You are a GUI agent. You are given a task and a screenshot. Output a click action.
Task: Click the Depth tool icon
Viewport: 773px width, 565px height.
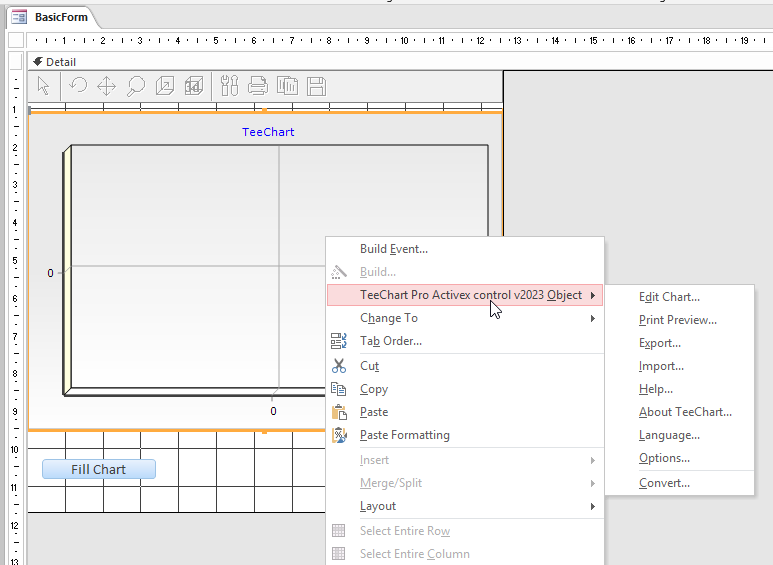pyautogui.click(x=165, y=86)
